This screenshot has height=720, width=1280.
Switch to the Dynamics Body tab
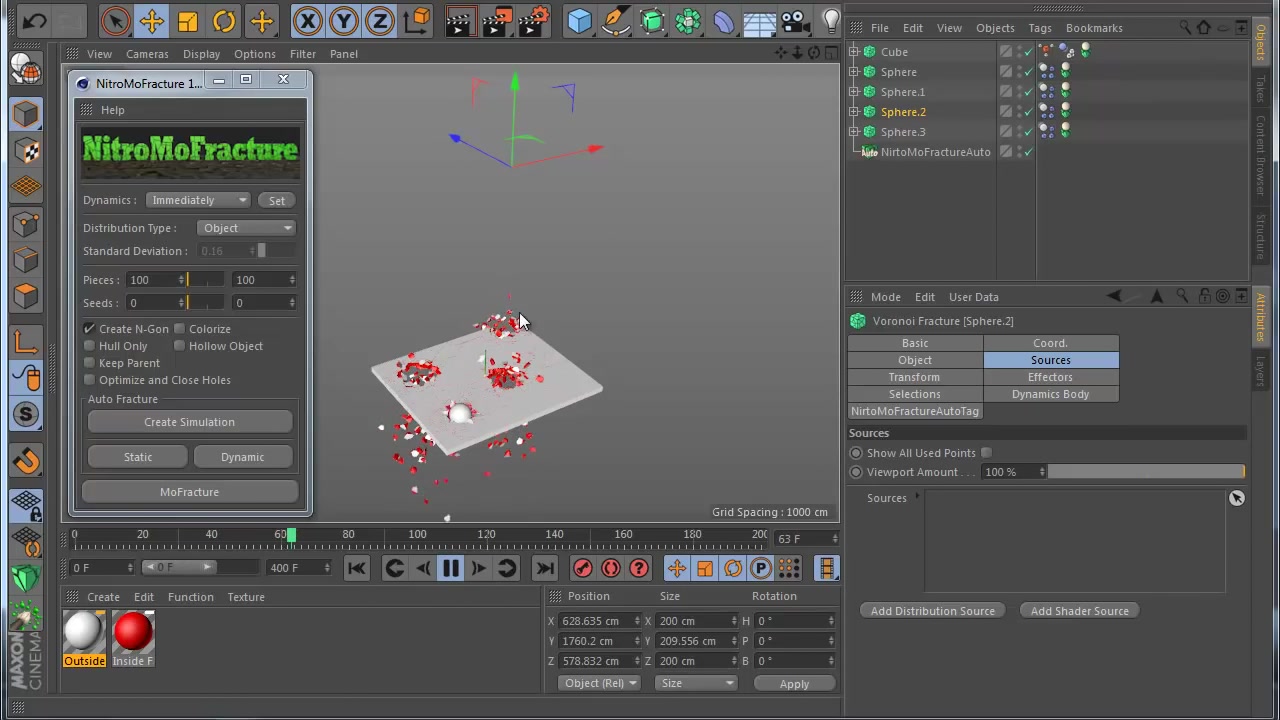(x=1050, y=394)
